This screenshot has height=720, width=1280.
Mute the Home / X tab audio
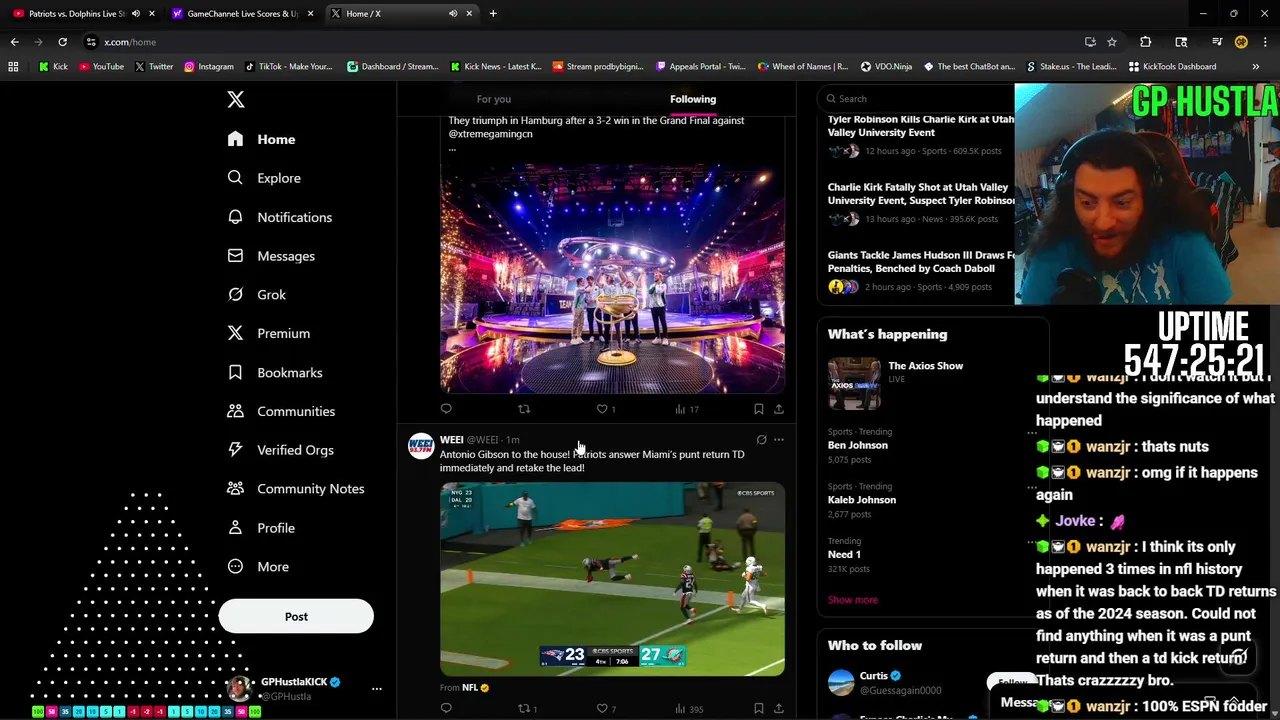(452, 14)
